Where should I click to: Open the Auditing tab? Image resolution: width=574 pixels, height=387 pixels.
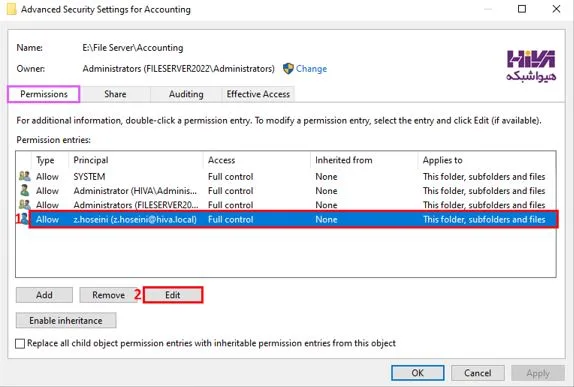pos(186,94)
